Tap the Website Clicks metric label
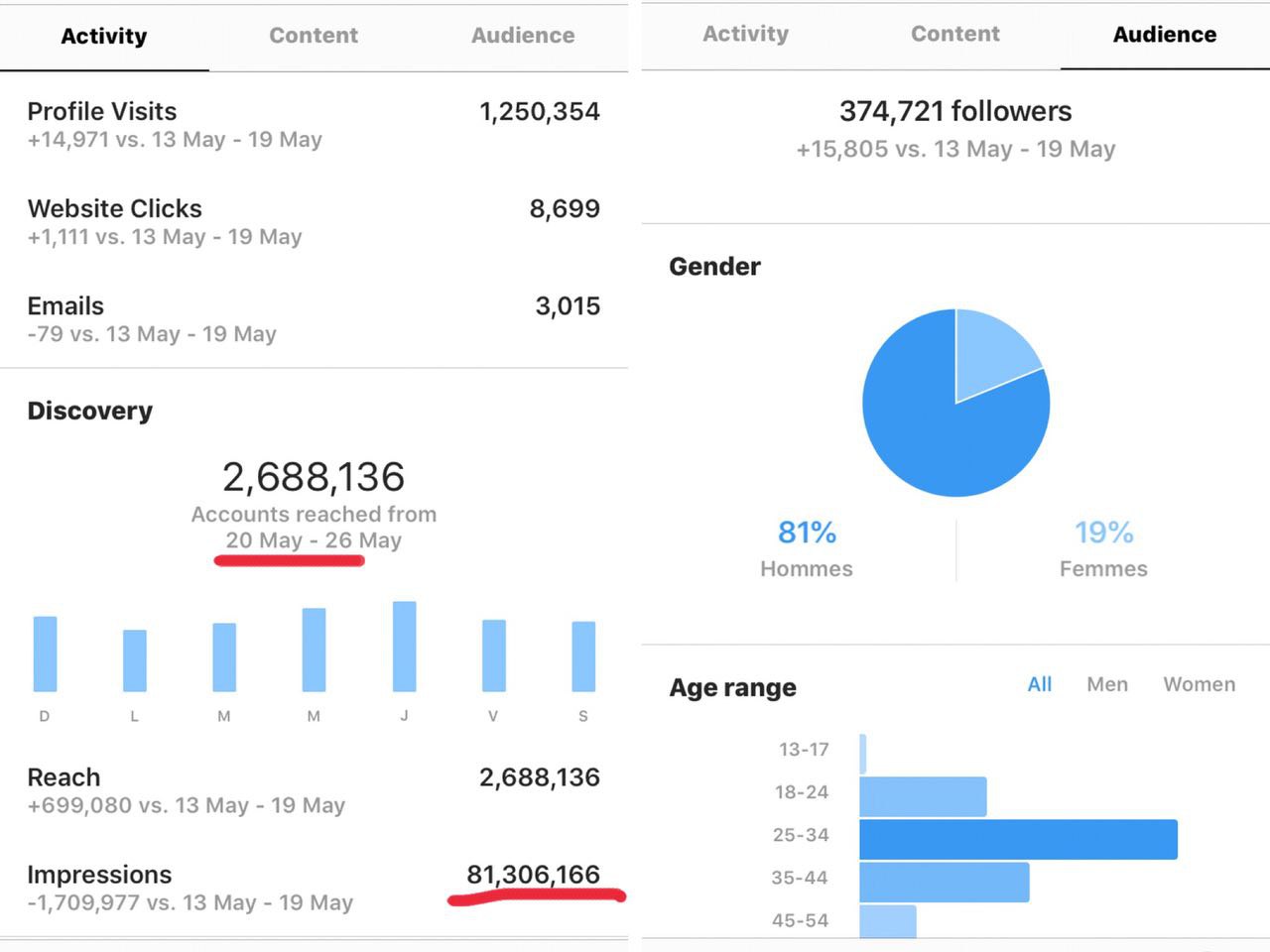Image resolution: width=1270 pixels, height=952 pixels. pos(115,208)
